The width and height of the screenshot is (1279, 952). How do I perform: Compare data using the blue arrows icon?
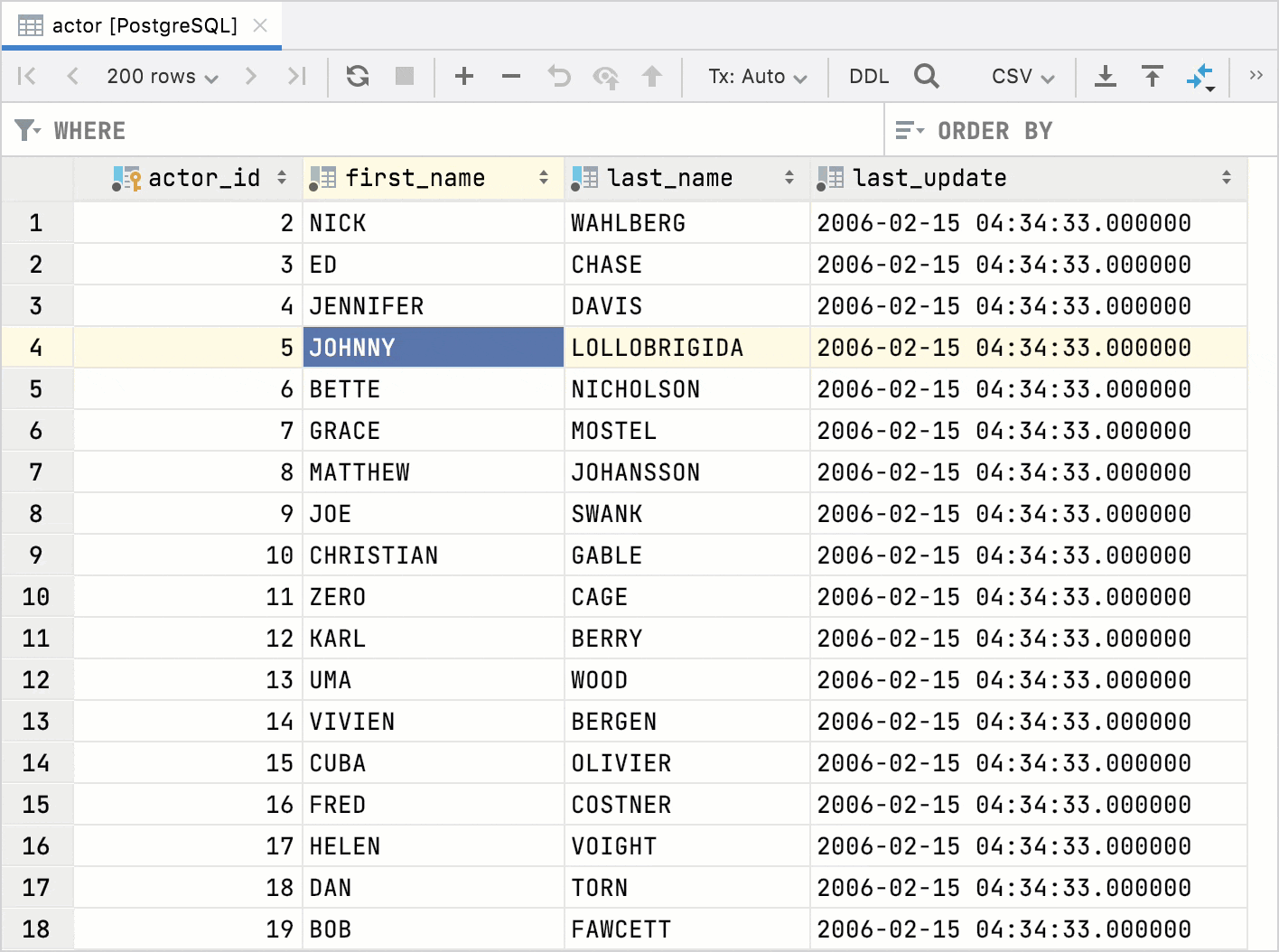point(1200,76)
